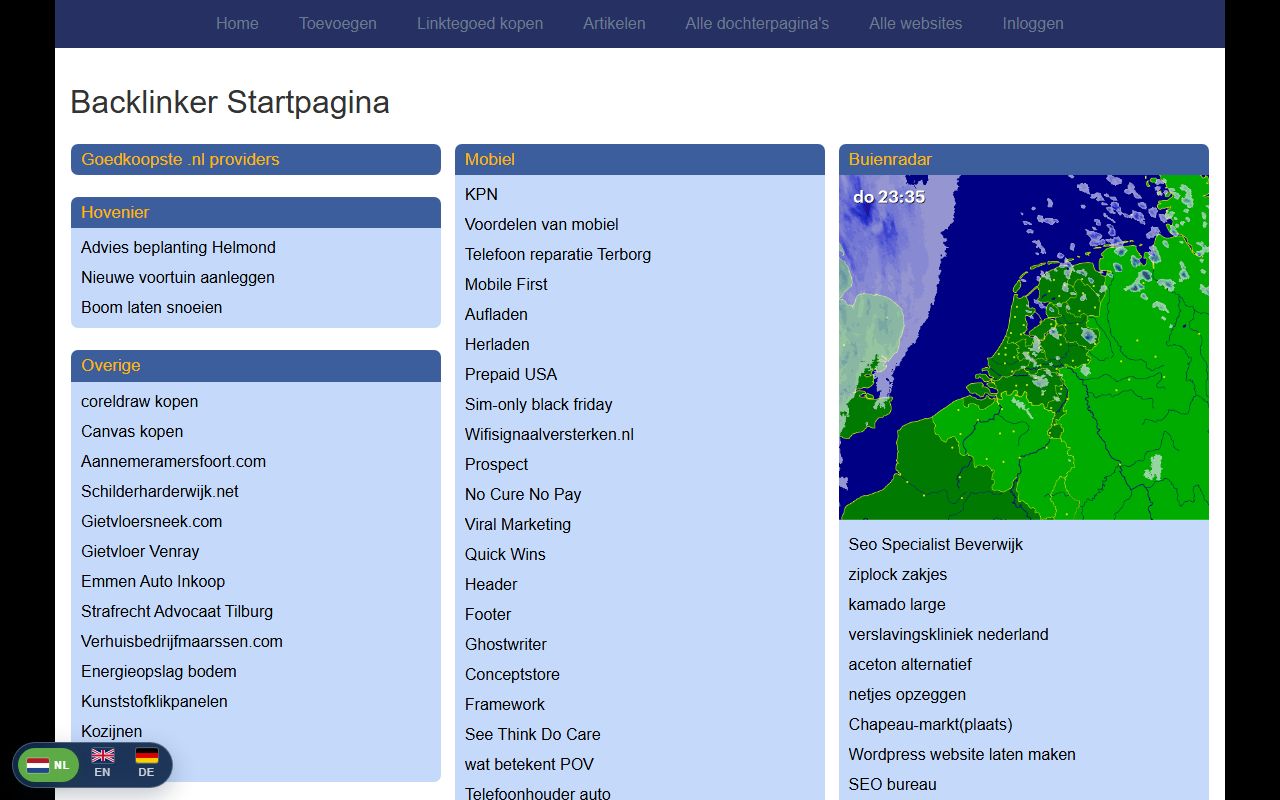Open verslavingskliniek nederland link
1280x800 pixels.
pyautogui.click(x=949, y=634)
